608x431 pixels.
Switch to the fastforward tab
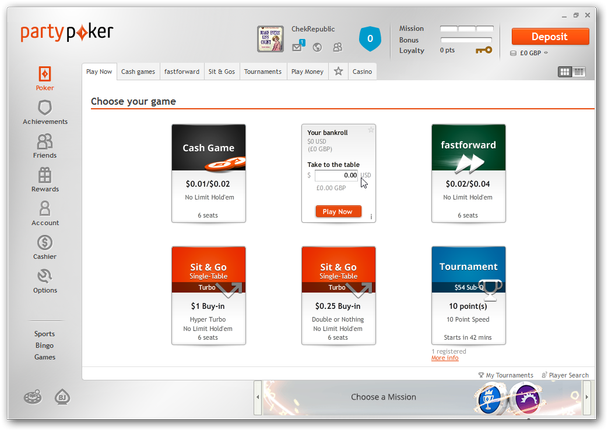tap(181, 72)
